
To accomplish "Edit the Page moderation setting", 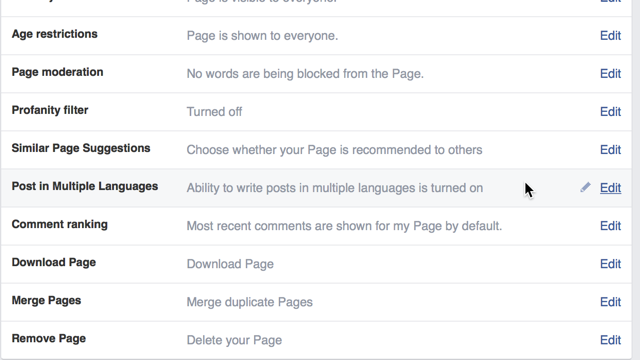I will pos(610,74).
